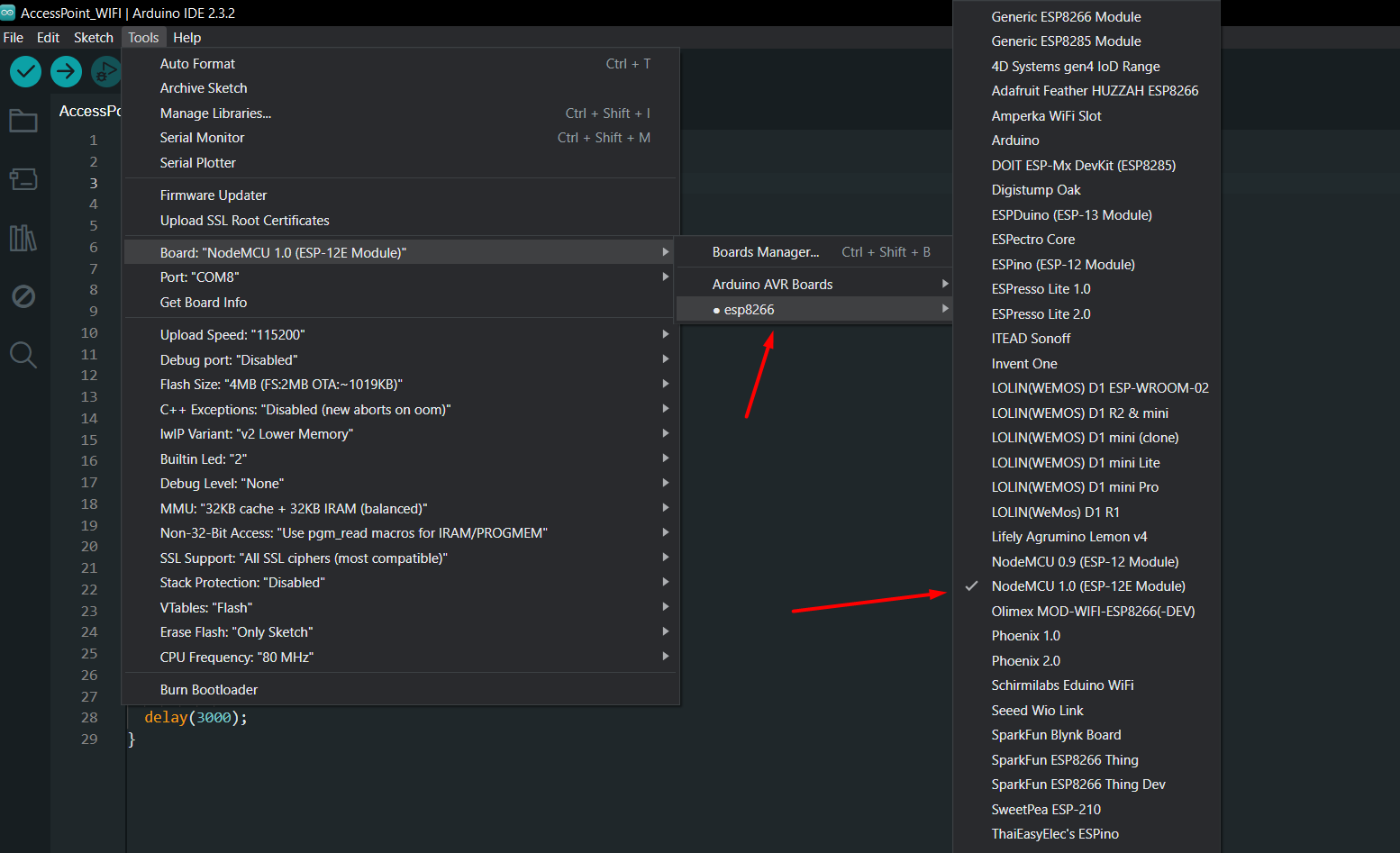
Task: Select Serial Monitor from Tools menu
Action: 203,138
